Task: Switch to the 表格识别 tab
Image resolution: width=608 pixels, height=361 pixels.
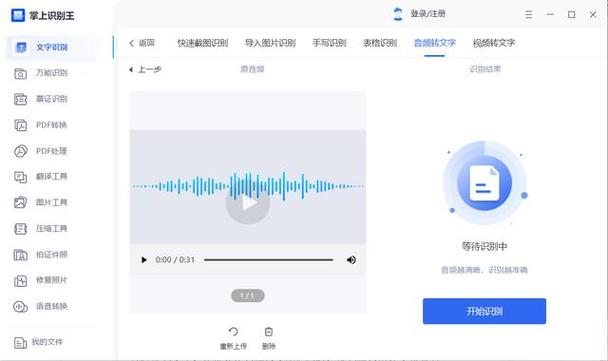Action: pyautogui.click(x=380, y=43)
